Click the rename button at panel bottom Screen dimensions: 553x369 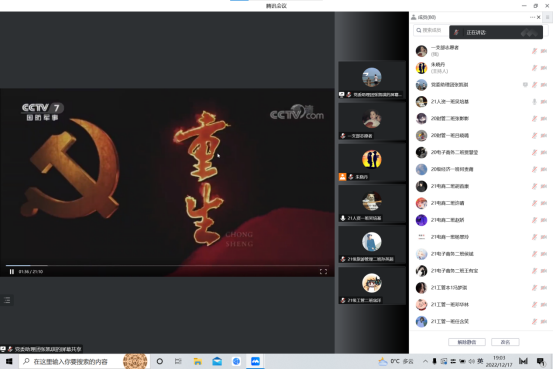tap(505, 342)
